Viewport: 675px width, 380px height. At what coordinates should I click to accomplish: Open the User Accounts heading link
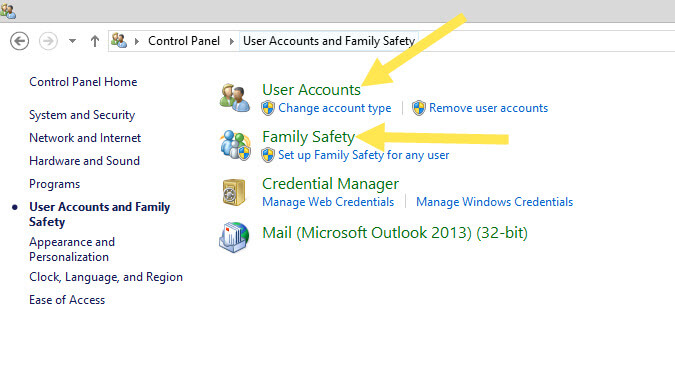coord(311,90)
